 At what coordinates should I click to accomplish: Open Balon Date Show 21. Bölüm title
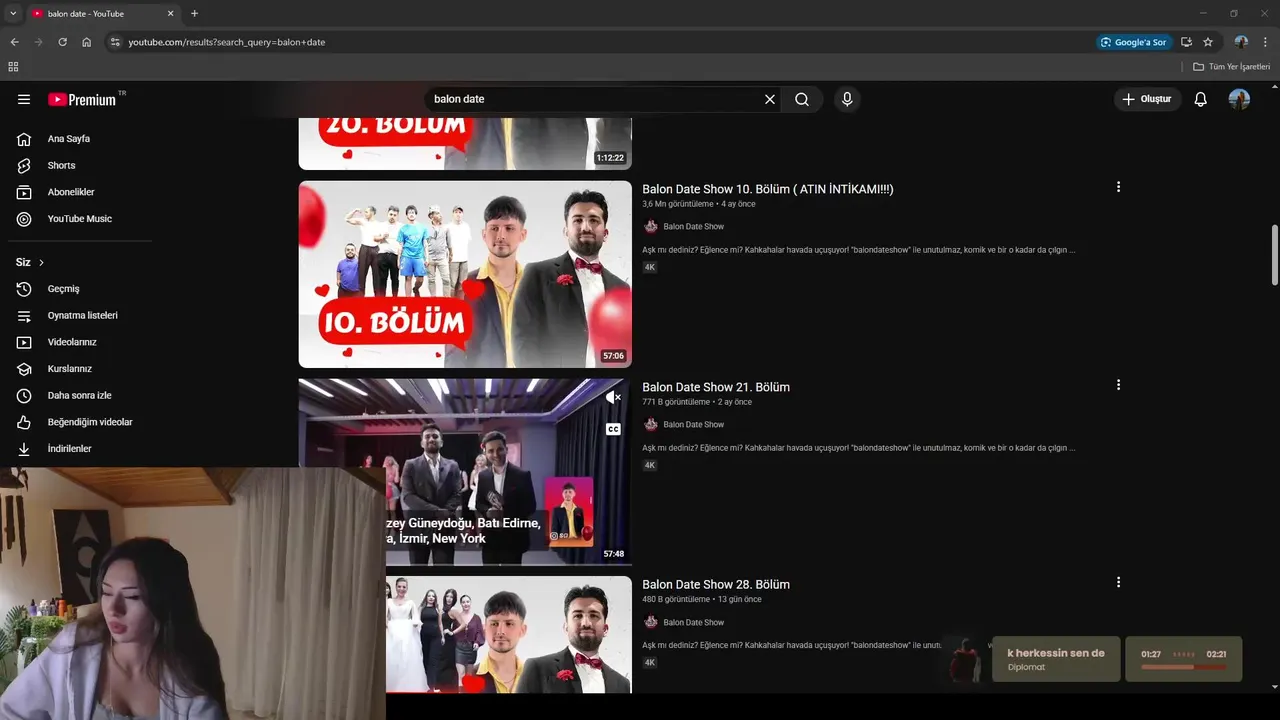tap(716, 387)
